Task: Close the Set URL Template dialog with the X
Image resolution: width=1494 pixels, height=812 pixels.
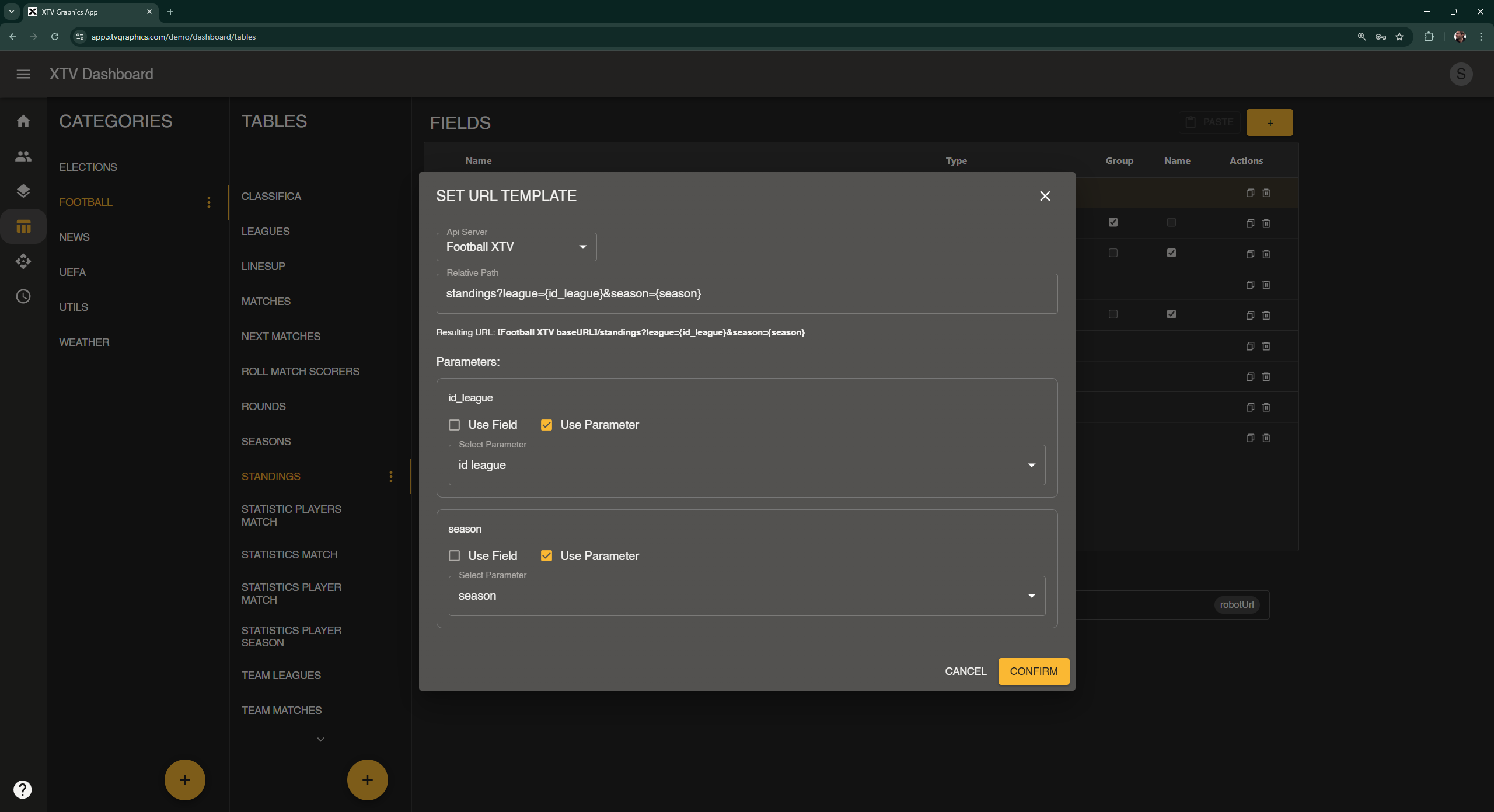Action: pyautogui.click(x=1045, y=196)
